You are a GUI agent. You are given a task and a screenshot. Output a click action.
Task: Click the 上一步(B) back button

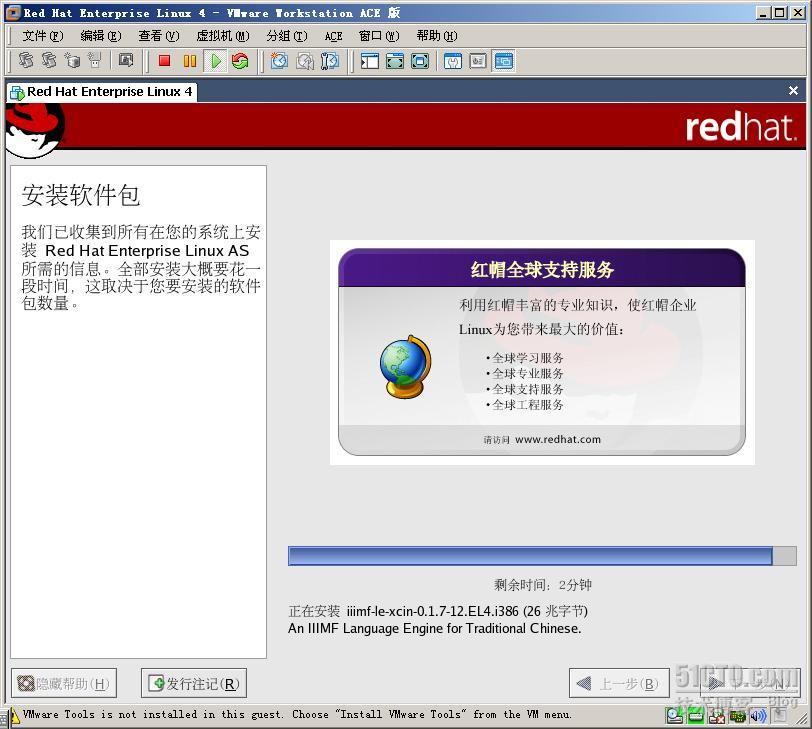[x=619, y=683]
